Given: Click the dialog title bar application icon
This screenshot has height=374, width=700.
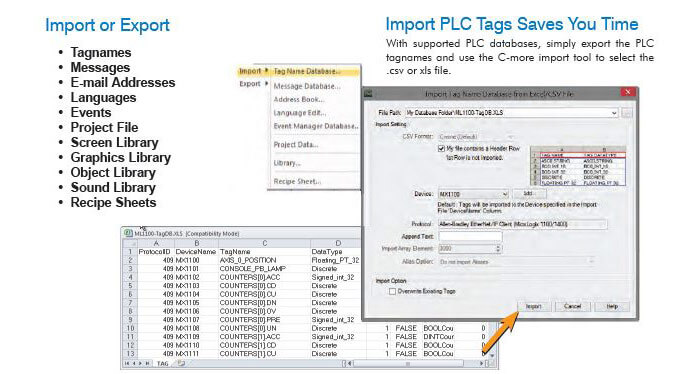Looking at the screenshot, I should coord(368,94).
